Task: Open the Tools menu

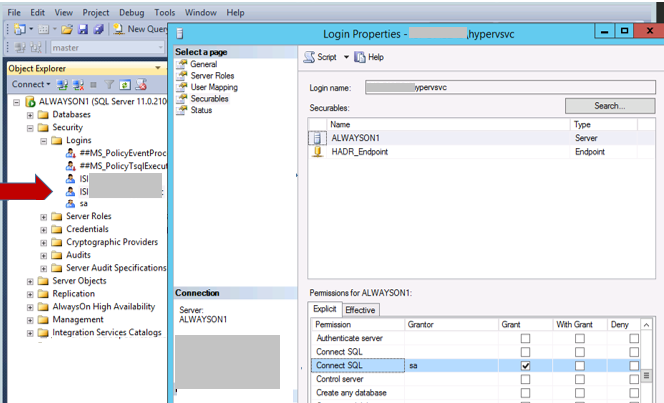Action: (x=165, y=13)
